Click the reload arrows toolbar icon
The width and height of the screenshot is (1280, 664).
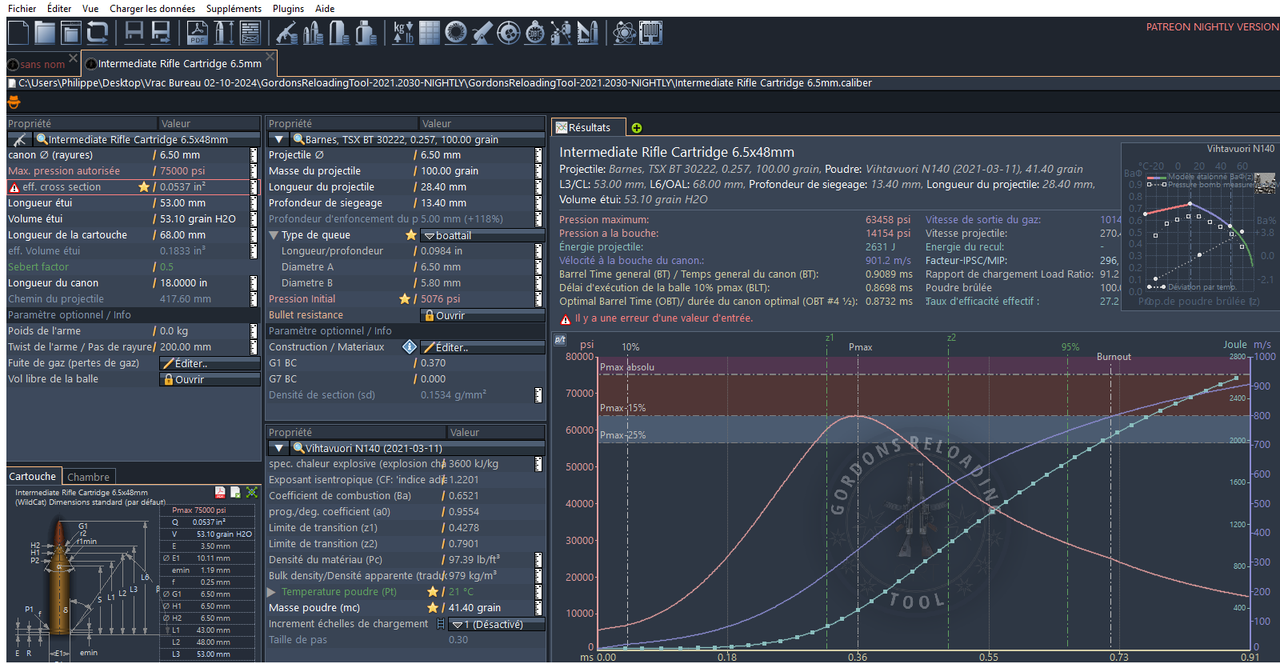tap(96, 33)
